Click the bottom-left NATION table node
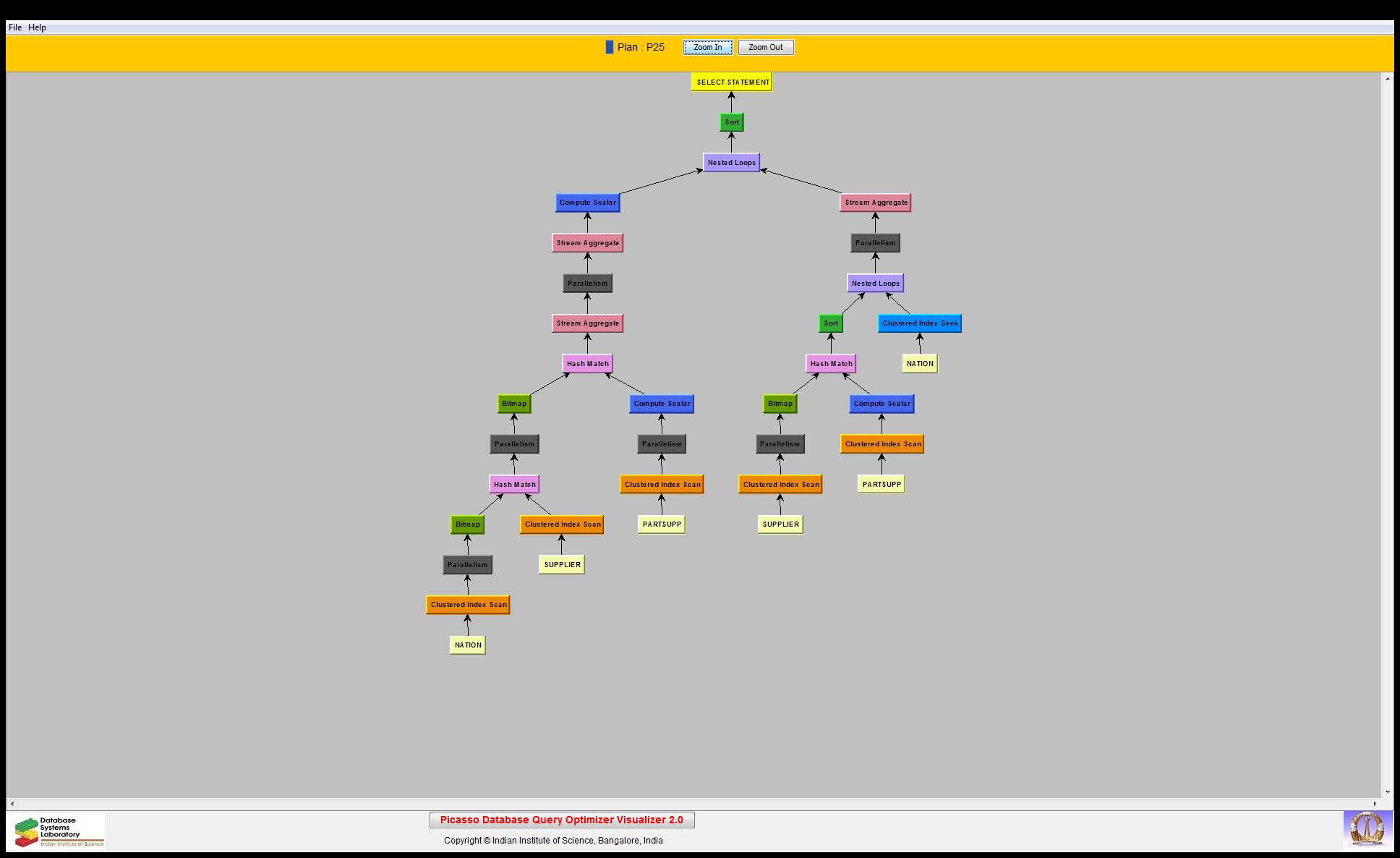 pos(467,645)
